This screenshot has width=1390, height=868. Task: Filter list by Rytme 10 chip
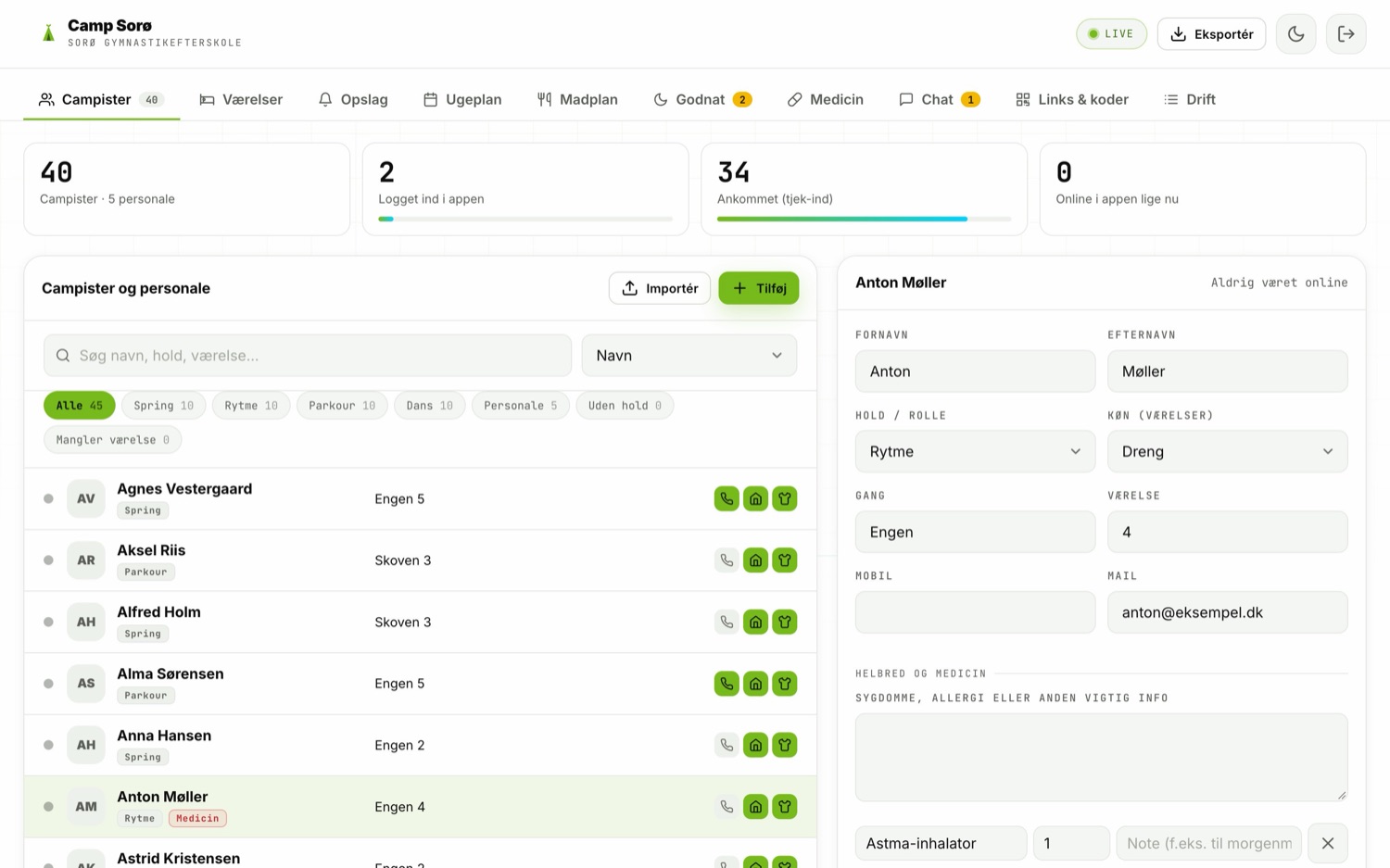coord(251,406)
